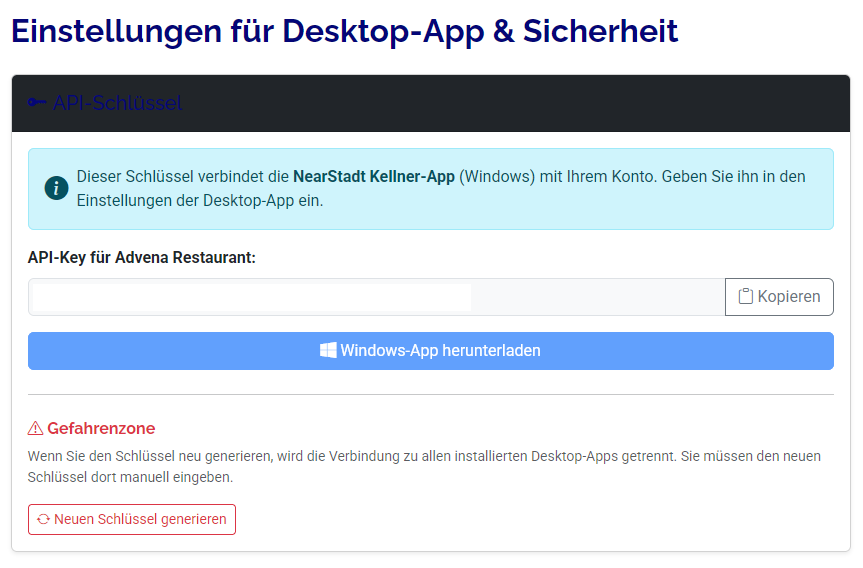This screenshot has width=863, height=568.
Task: Click the red Gefahrenzone heading
Action: (x=101, y=429)
